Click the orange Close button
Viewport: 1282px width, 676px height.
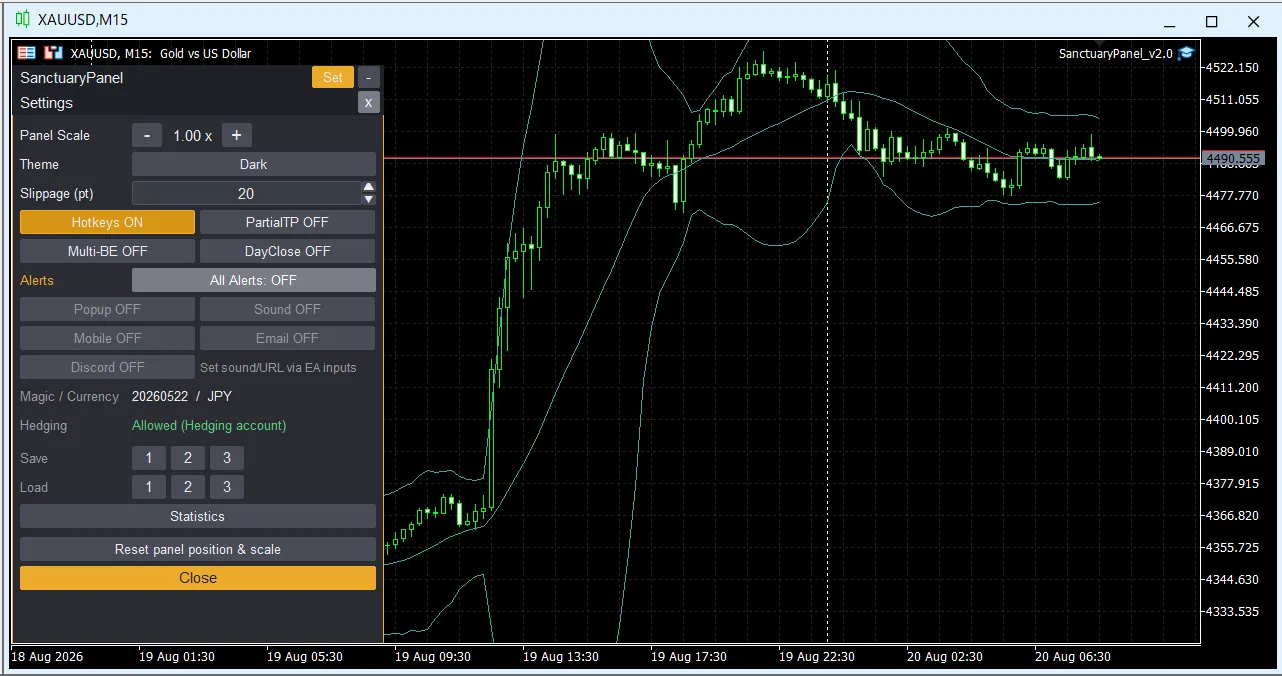point(198,578)
